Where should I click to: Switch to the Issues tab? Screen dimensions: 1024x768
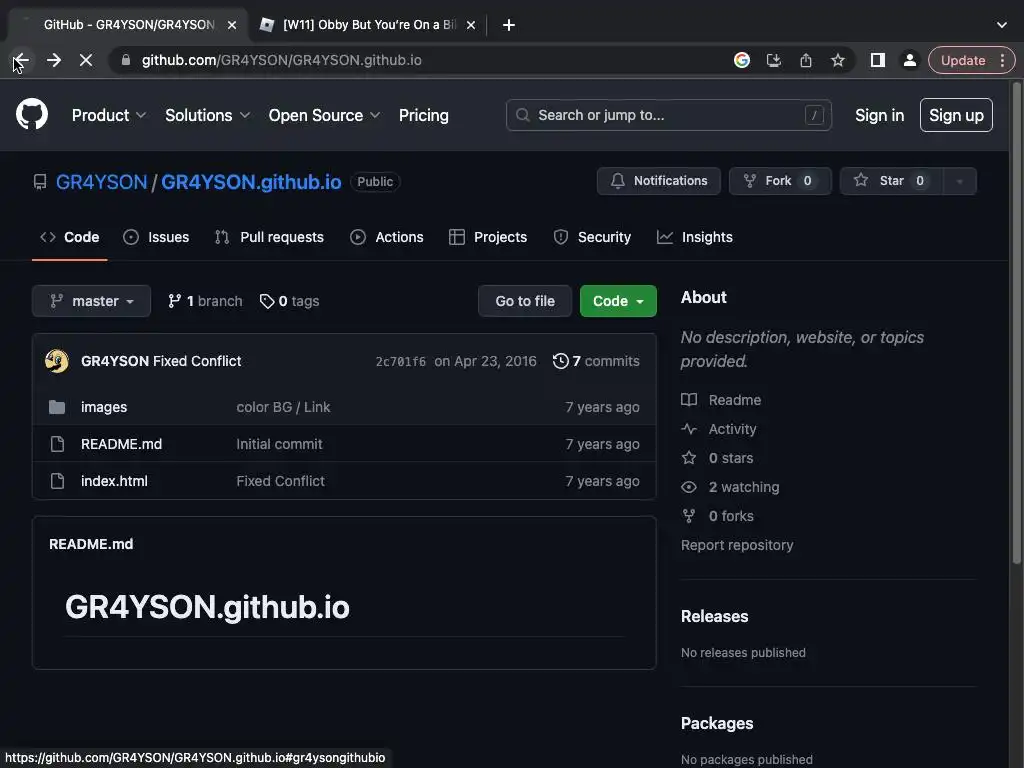coord(156,237)
